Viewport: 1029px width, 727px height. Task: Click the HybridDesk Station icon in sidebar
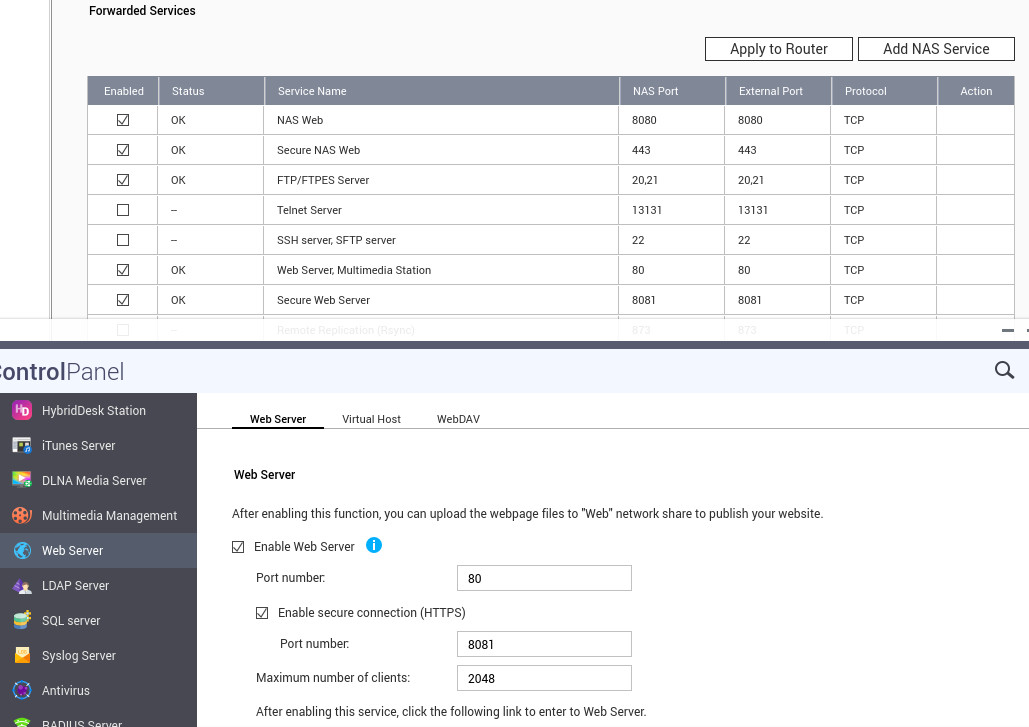22,410
